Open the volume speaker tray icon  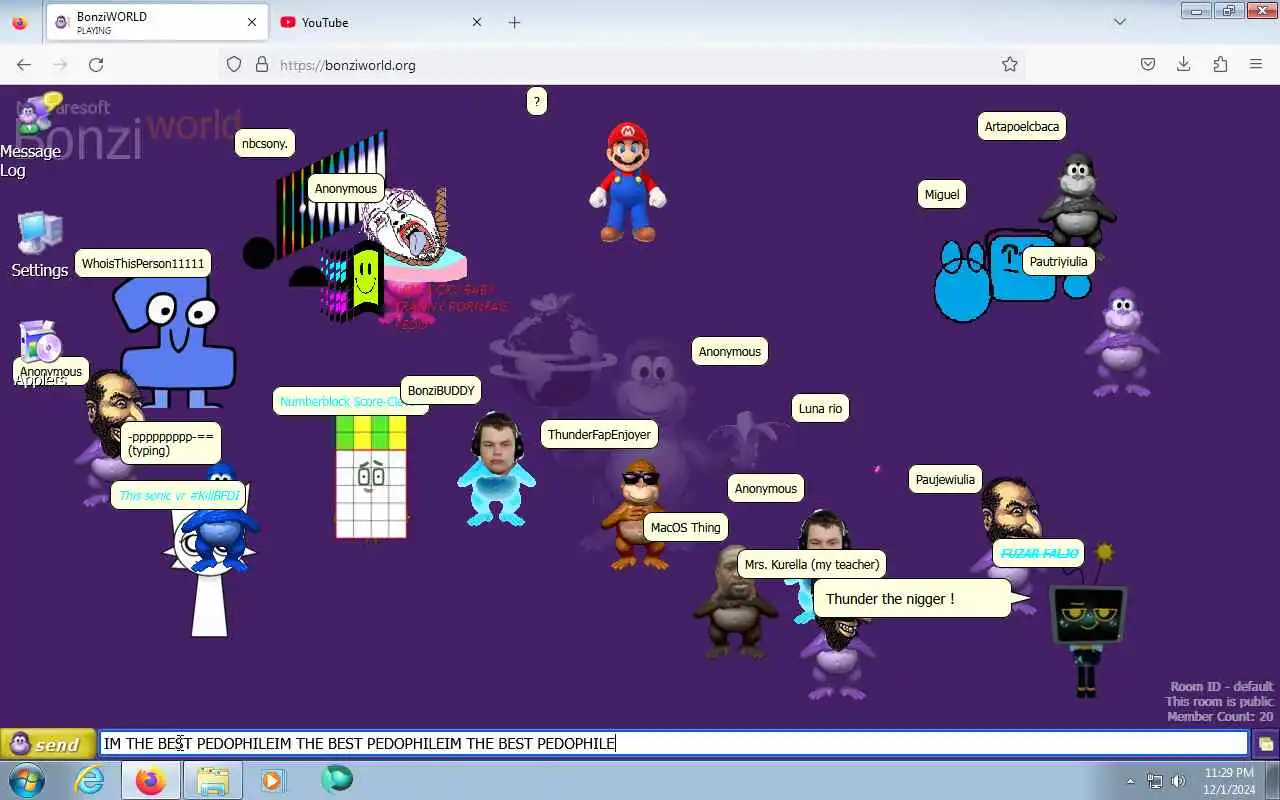pos(1178,781)
